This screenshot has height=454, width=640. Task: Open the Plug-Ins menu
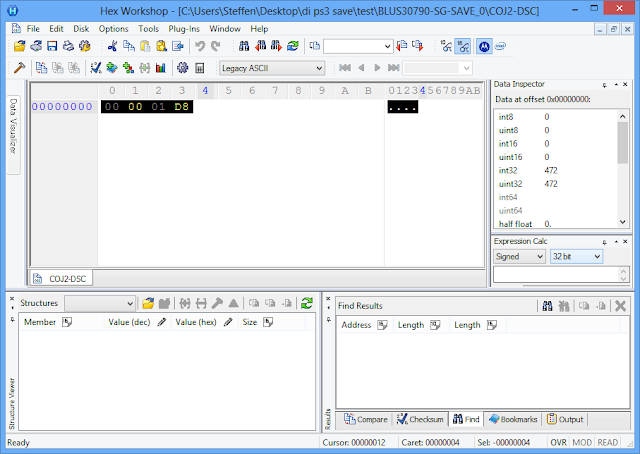tap(185, 29)
